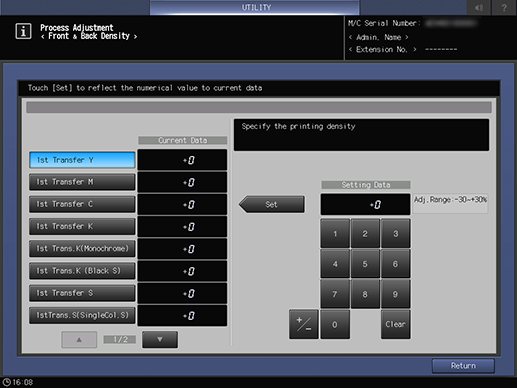Go to next page with down arrow
Image resolution: width=517 pixels, height=388 pixels.
point(160,339)
